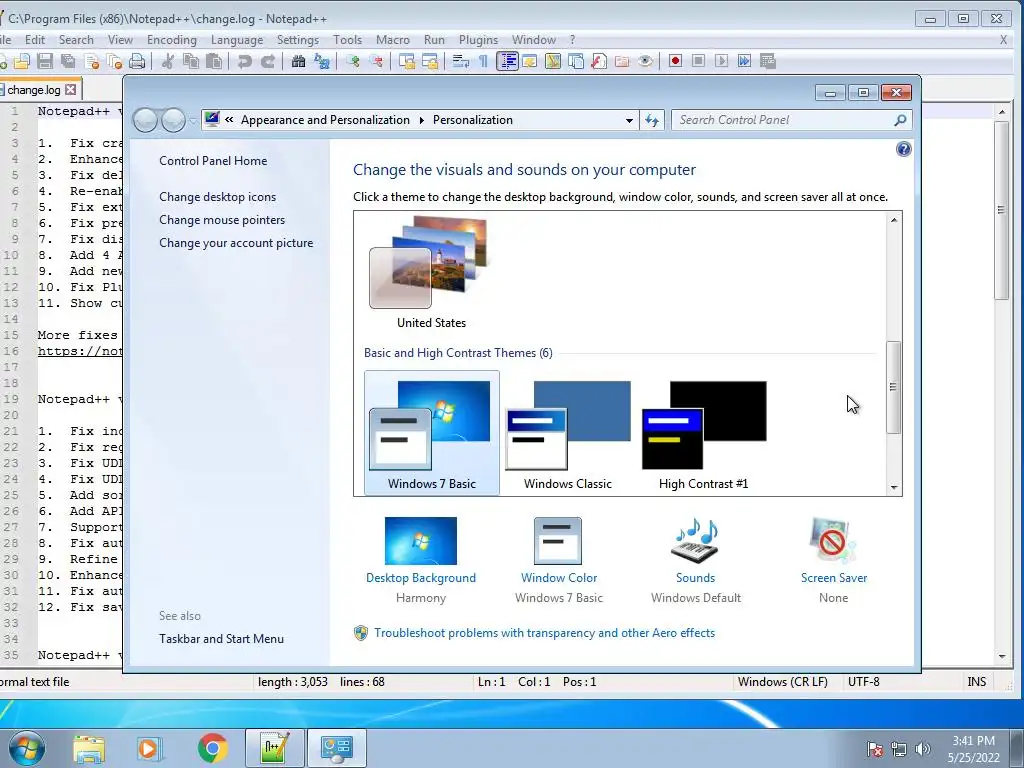Close current document via Notepad++ toolbar Close icon
The width and height of the screenshot is (1024, 768).
[x=91, y=61]
